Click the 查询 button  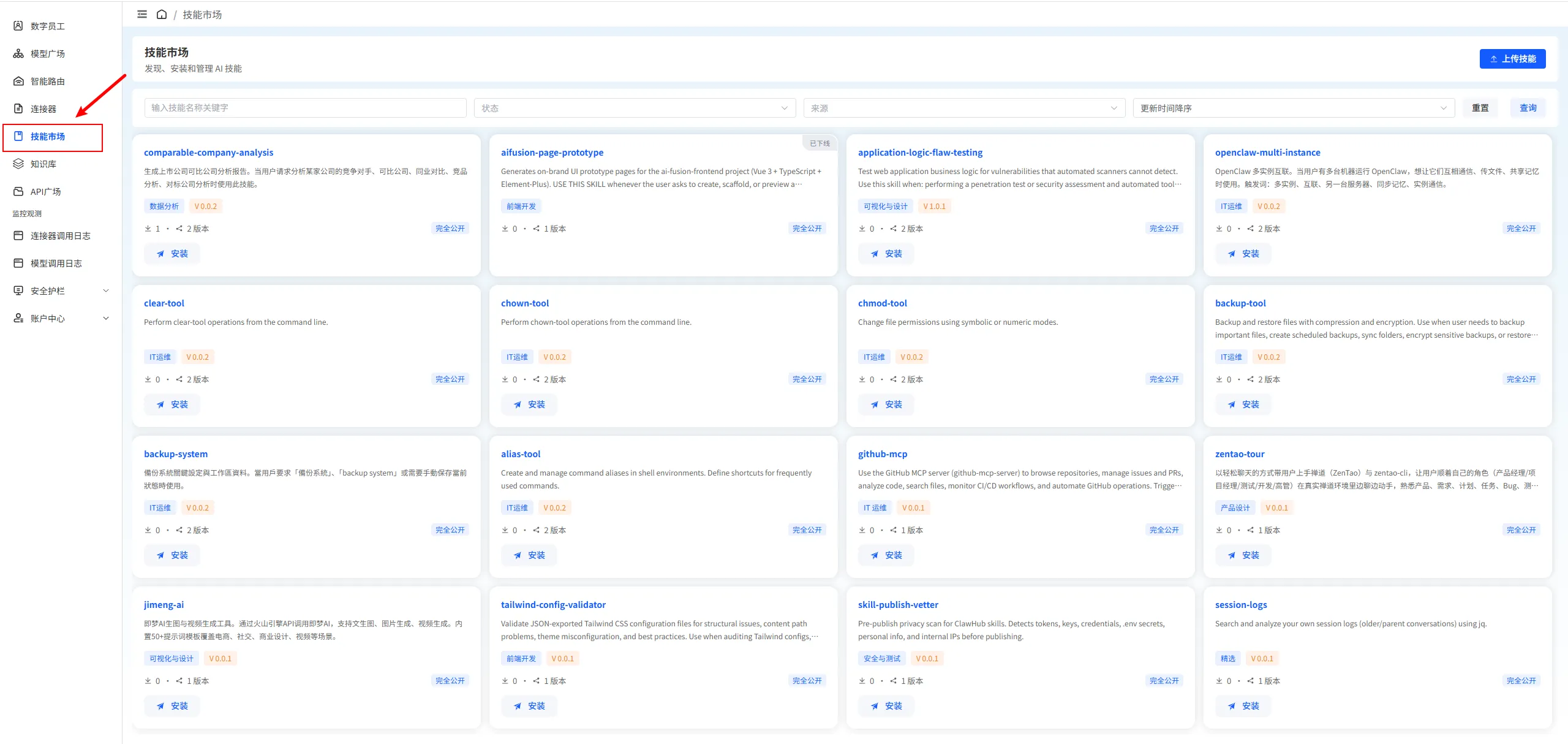pos(1528,108)
